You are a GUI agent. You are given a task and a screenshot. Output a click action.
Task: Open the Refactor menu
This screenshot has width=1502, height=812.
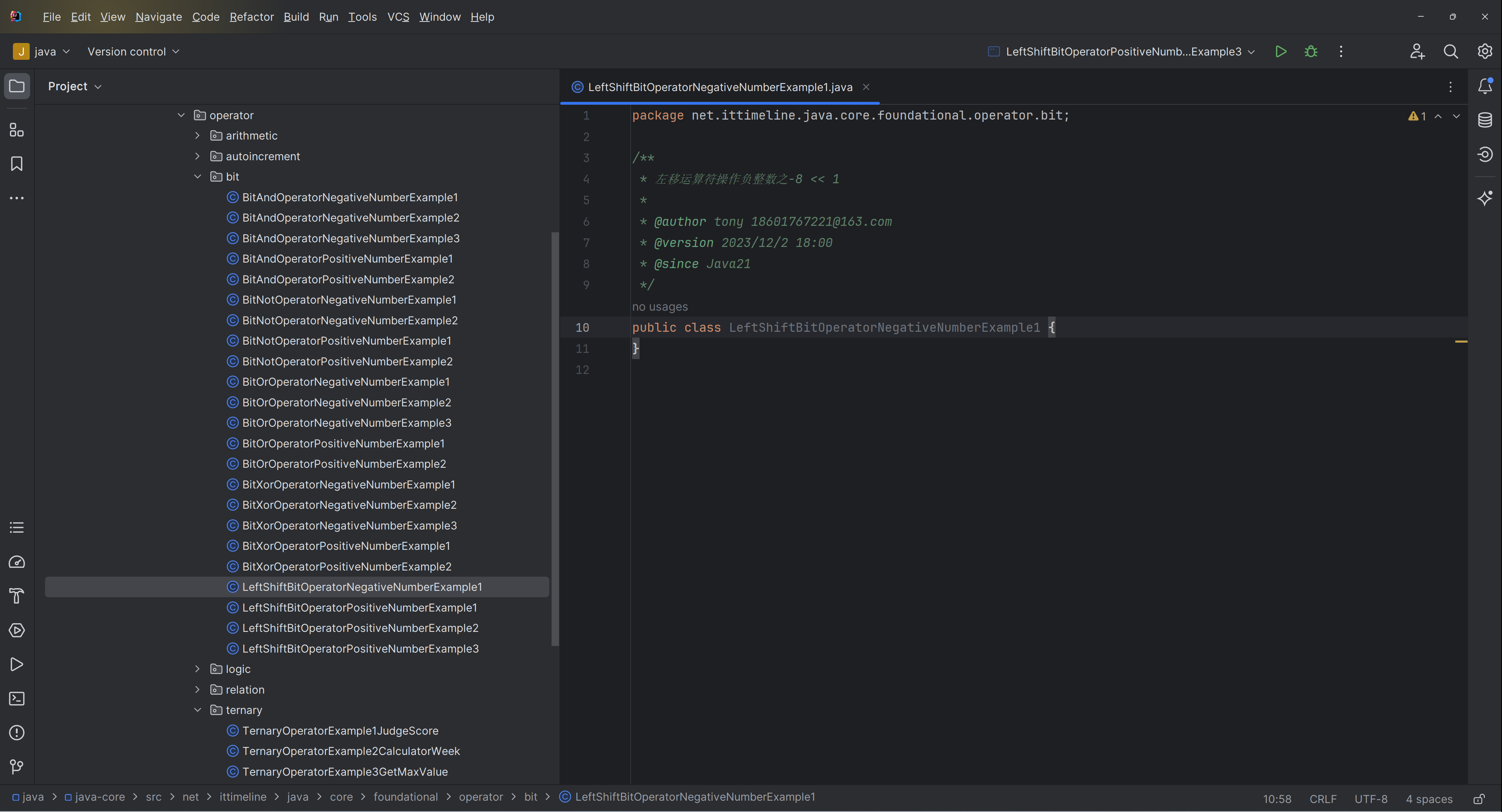tap(251, 17)
